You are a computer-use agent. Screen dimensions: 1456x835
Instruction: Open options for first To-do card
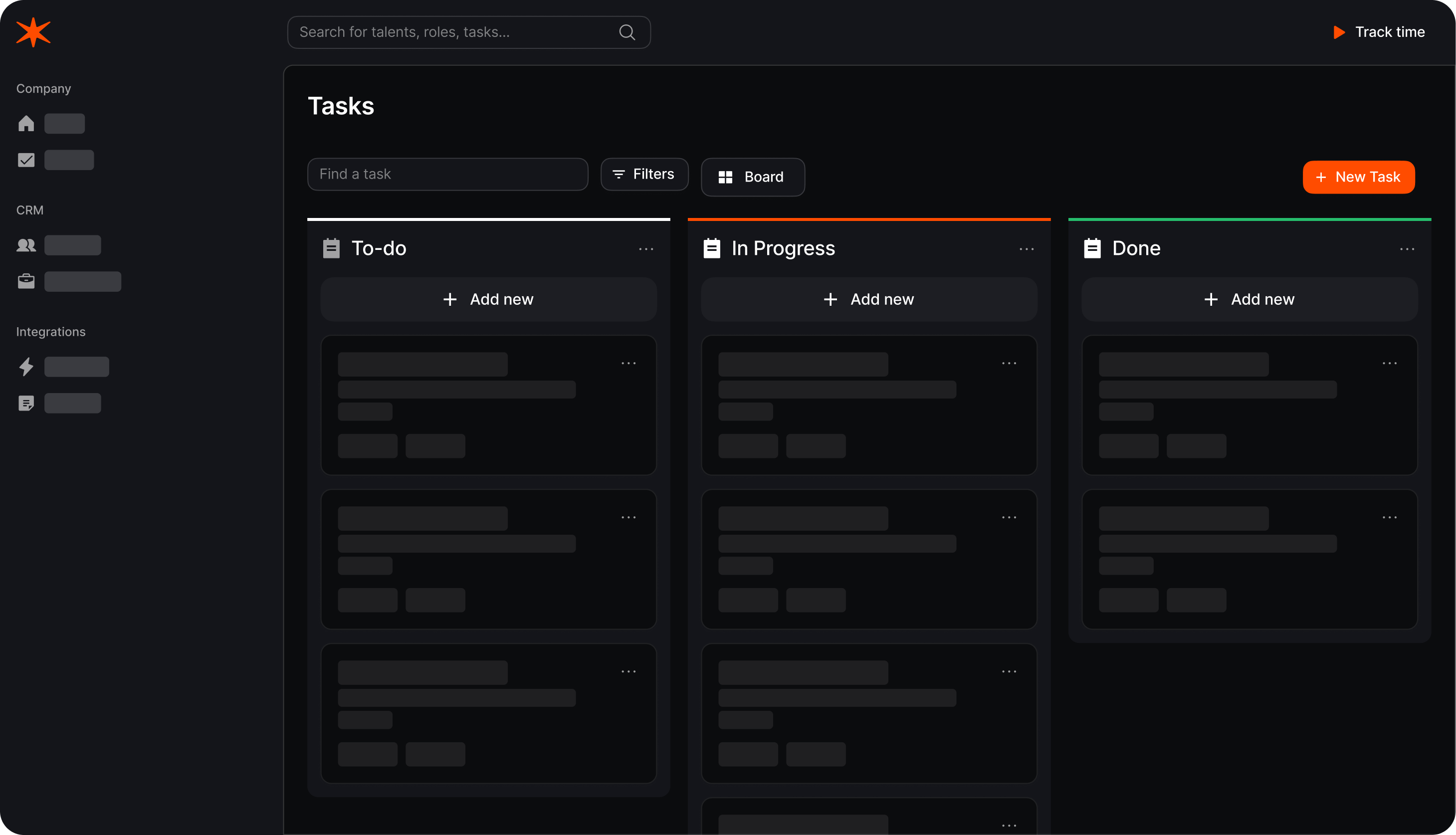coord(628,363)
